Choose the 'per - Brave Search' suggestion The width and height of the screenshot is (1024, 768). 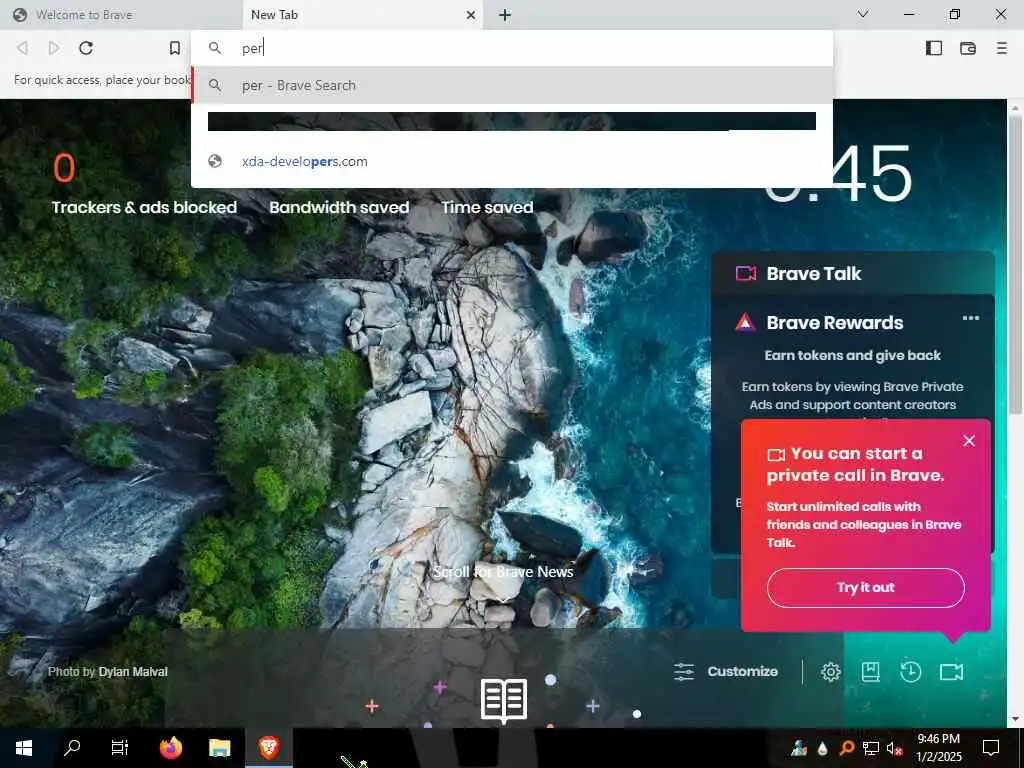click(x=512, y=86)
